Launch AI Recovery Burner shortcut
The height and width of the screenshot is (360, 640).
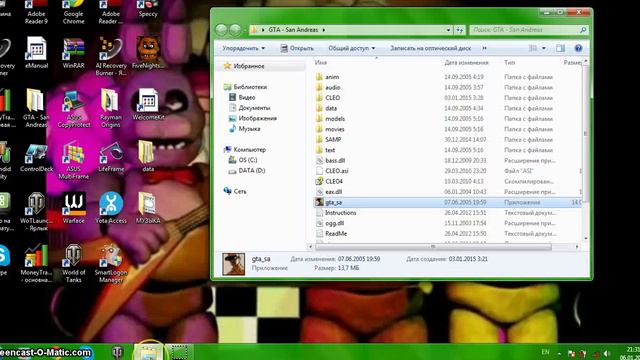click(111, 56)
